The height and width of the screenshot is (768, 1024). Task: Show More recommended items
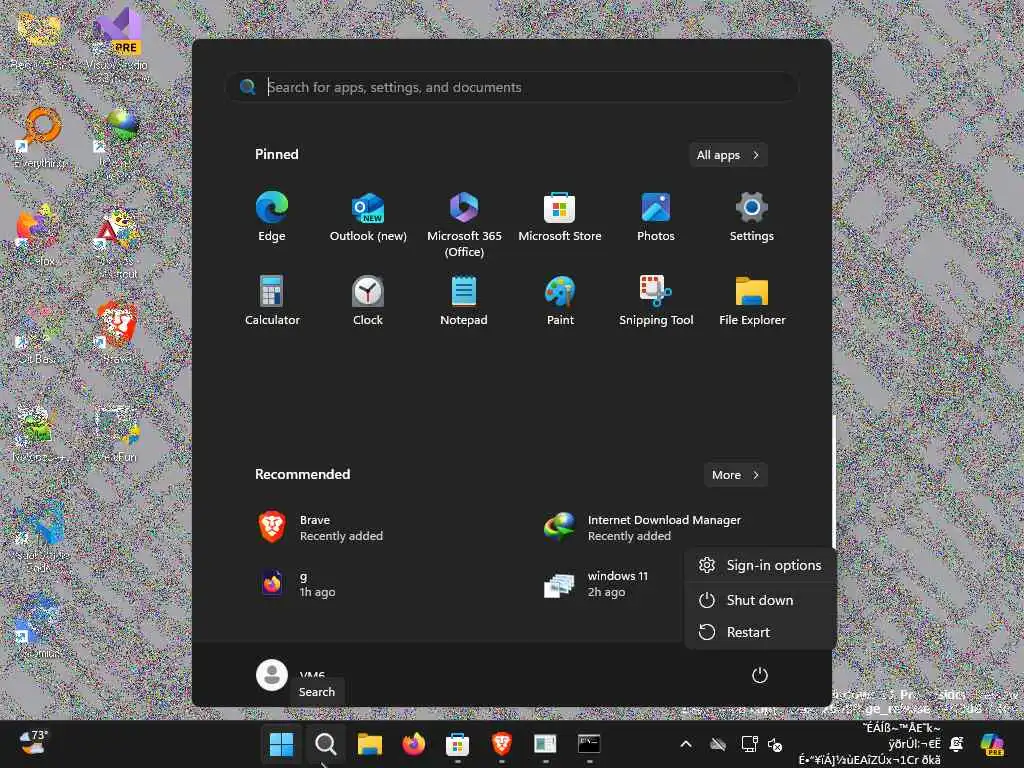735,475
